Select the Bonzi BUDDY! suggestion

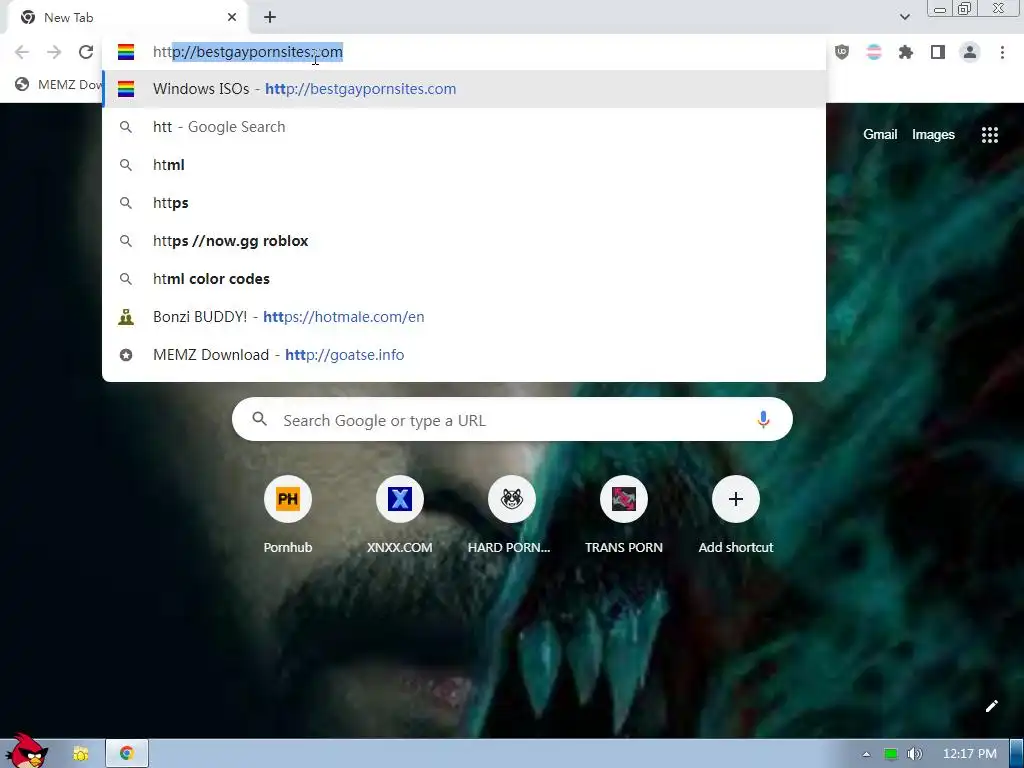click(x=464, y=317)
